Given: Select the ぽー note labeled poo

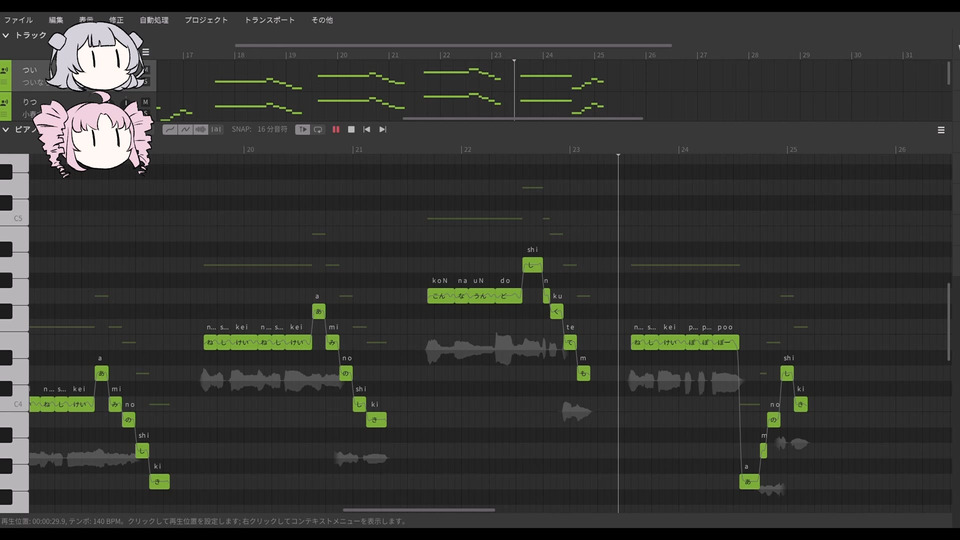Looking at the screenshot, I should tap(726, 342).
